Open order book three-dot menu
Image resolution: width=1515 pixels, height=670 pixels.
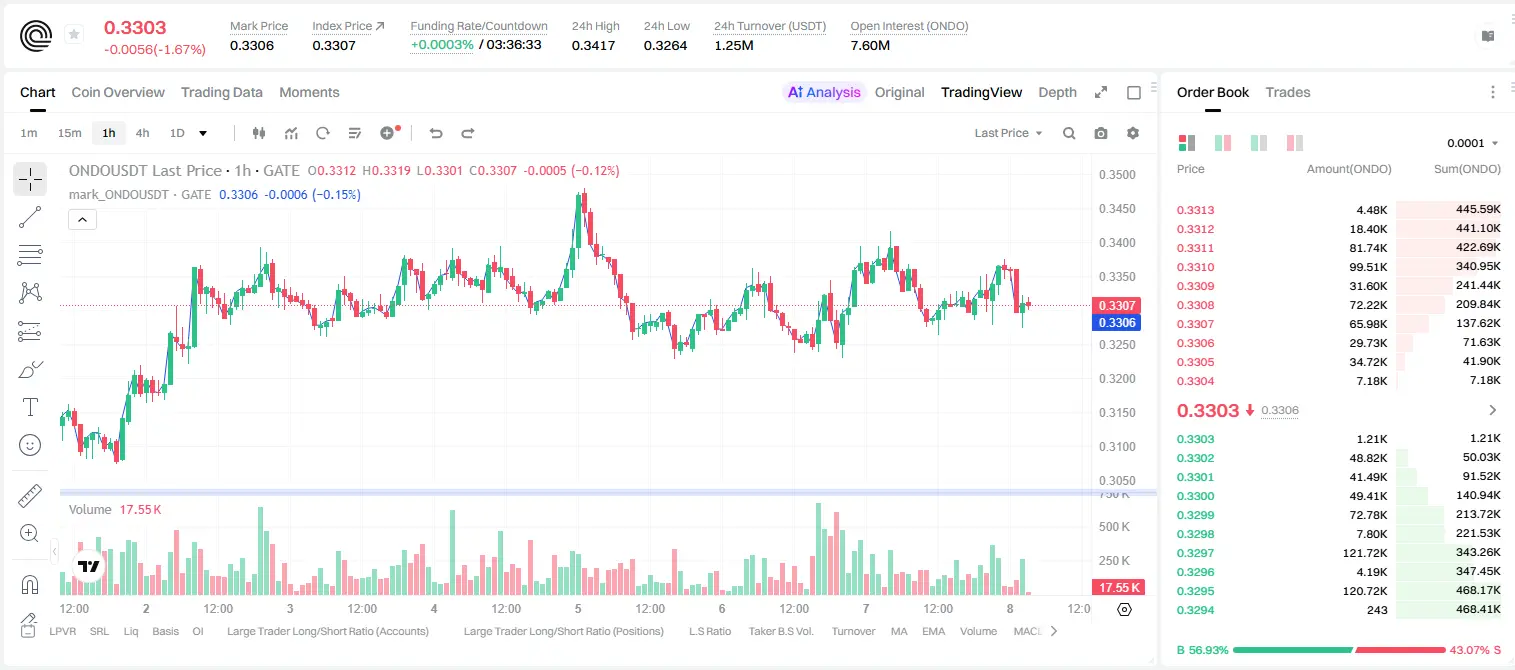(1493, 92)
